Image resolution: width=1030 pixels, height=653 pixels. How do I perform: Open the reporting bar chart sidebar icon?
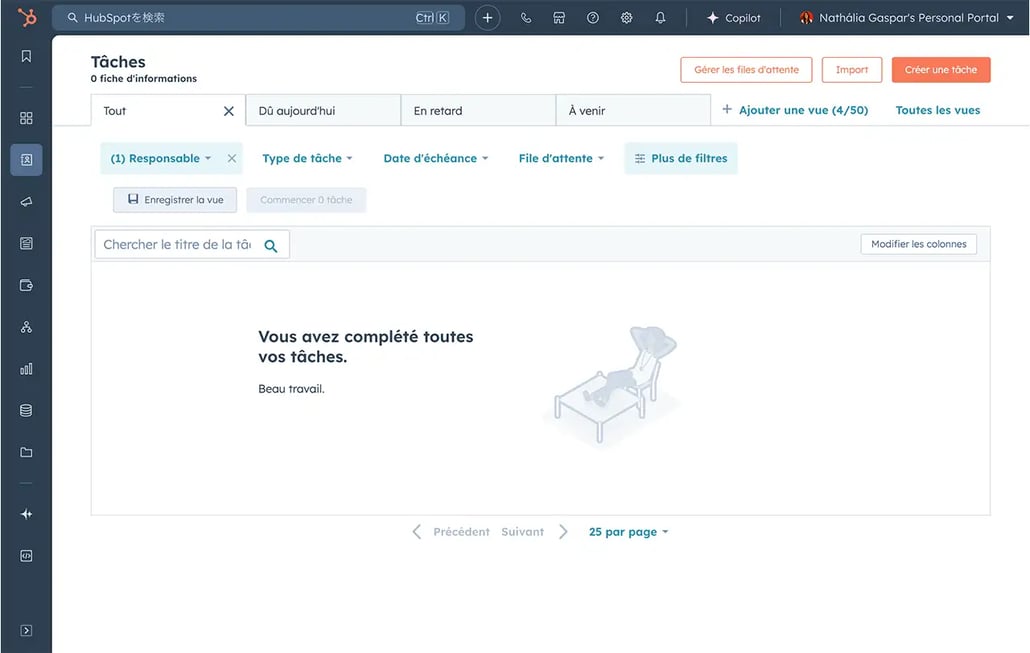(x=26, y=369)
